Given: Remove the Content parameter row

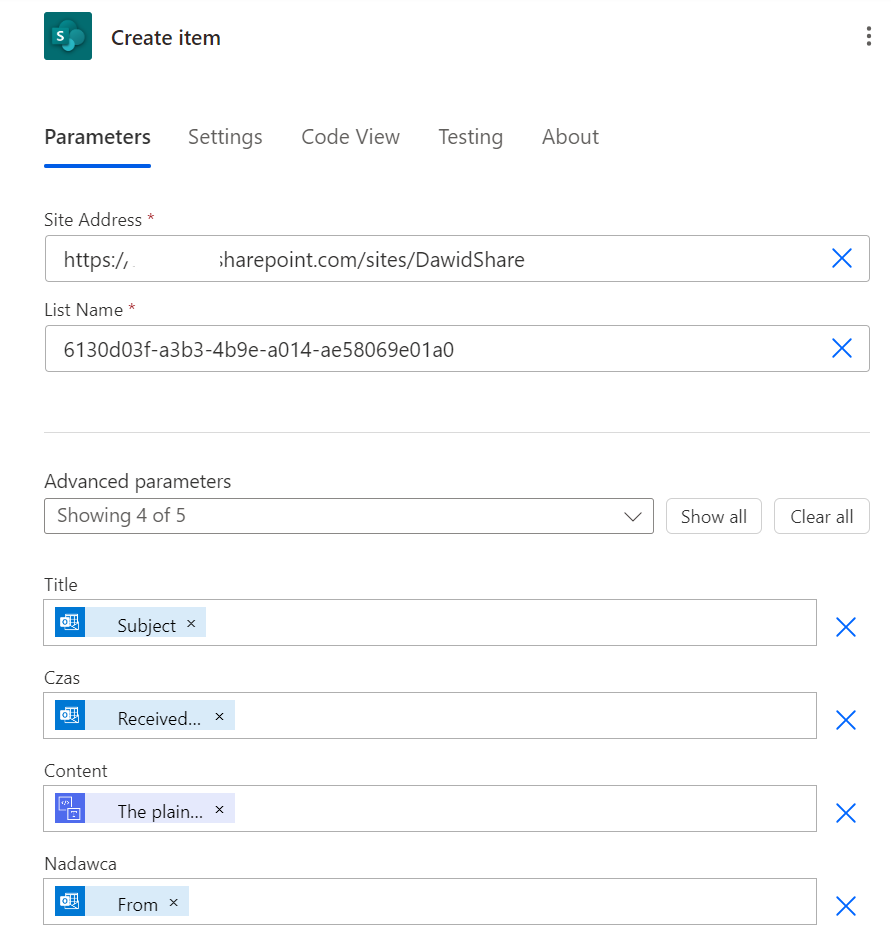Looking at the screenshot, I should click(x=846, y=813).
